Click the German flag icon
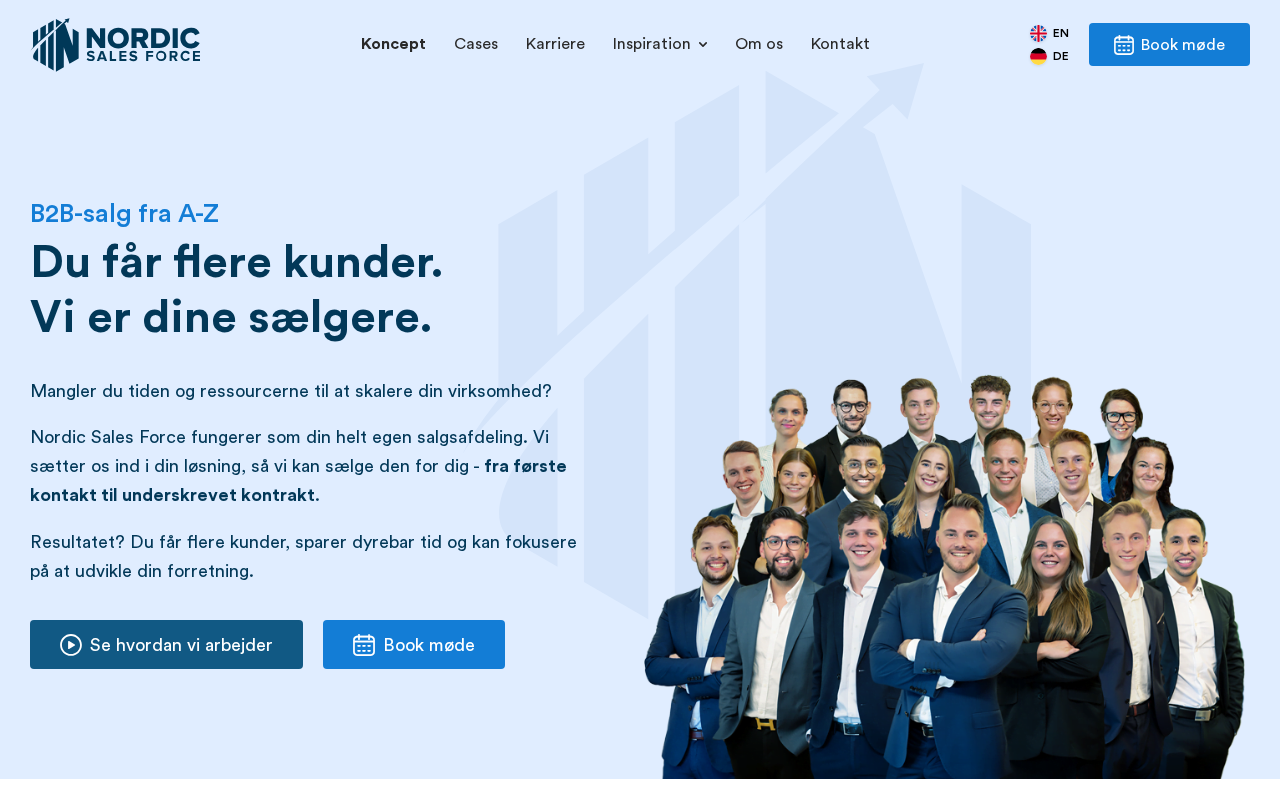 pyautogui.click(x=1038, y=56)
